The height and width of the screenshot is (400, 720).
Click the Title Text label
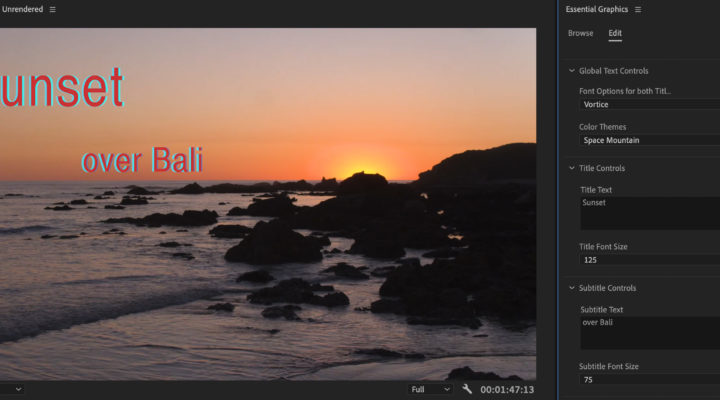tap(596, 190)
